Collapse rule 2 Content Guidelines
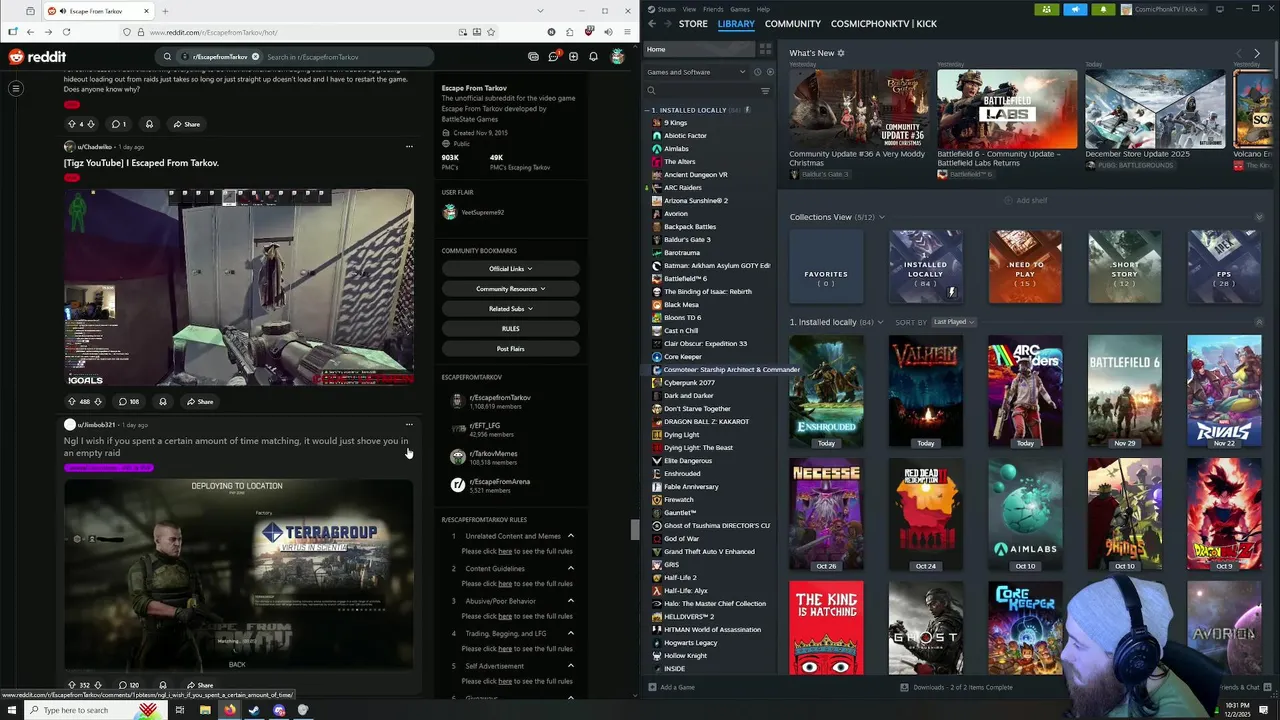This screenshot has height=720, width=1280. click(571, 569)
